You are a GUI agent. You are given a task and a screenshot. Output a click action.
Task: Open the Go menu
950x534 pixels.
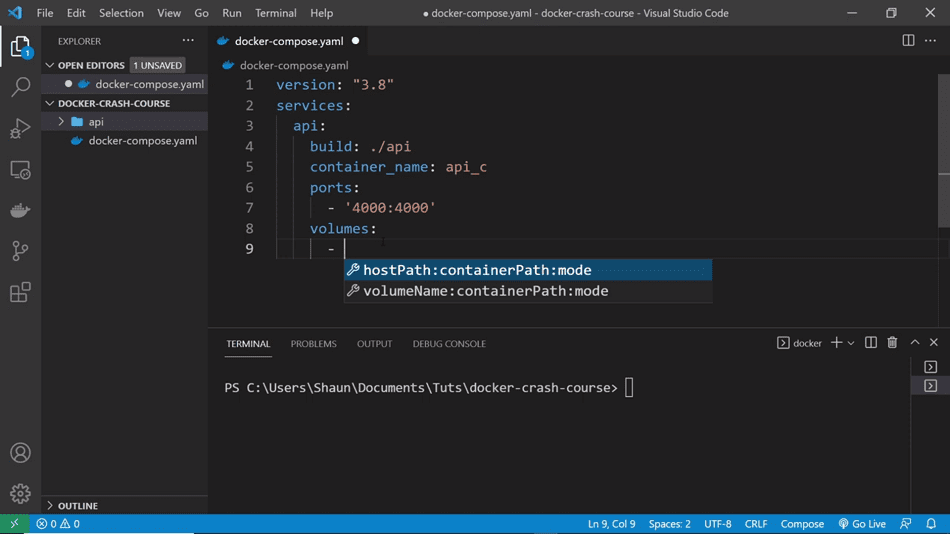[x=201, y=13]
